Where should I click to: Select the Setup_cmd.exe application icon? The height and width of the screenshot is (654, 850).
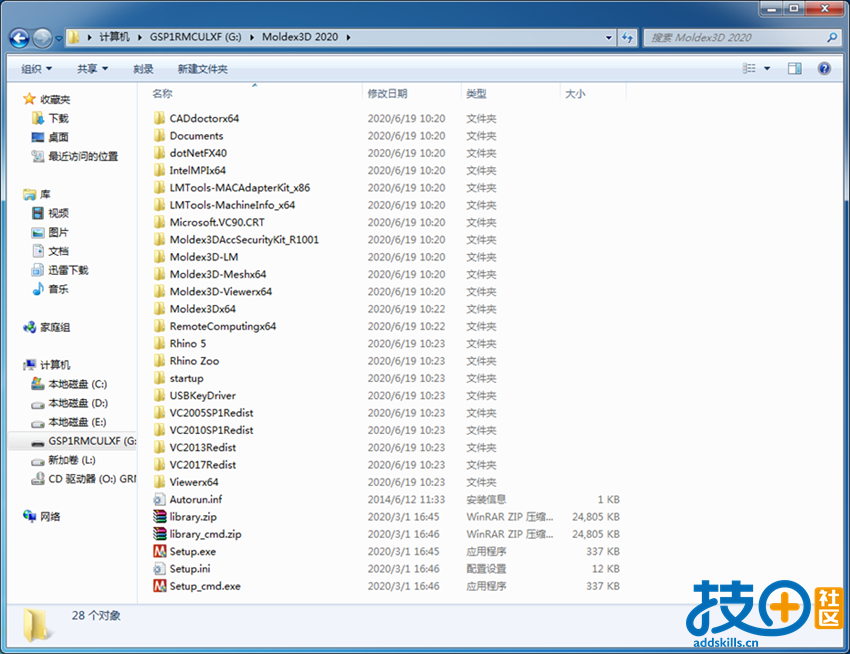(x=159, y=586)
